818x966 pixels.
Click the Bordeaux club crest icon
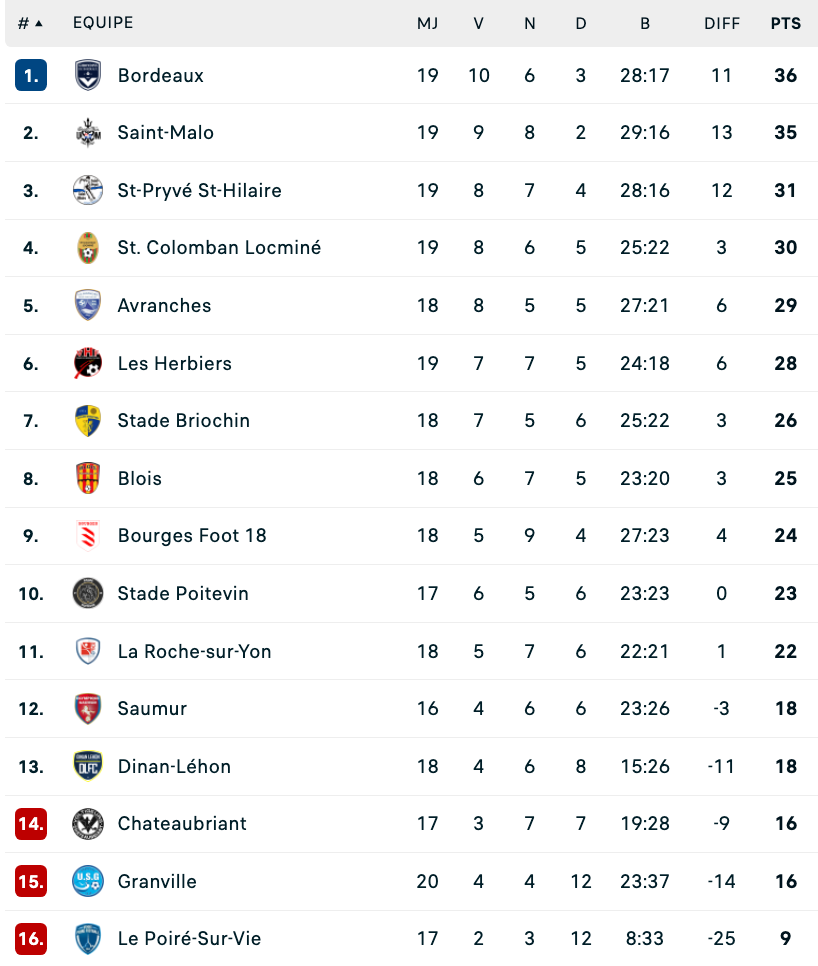tap(87, 75)
